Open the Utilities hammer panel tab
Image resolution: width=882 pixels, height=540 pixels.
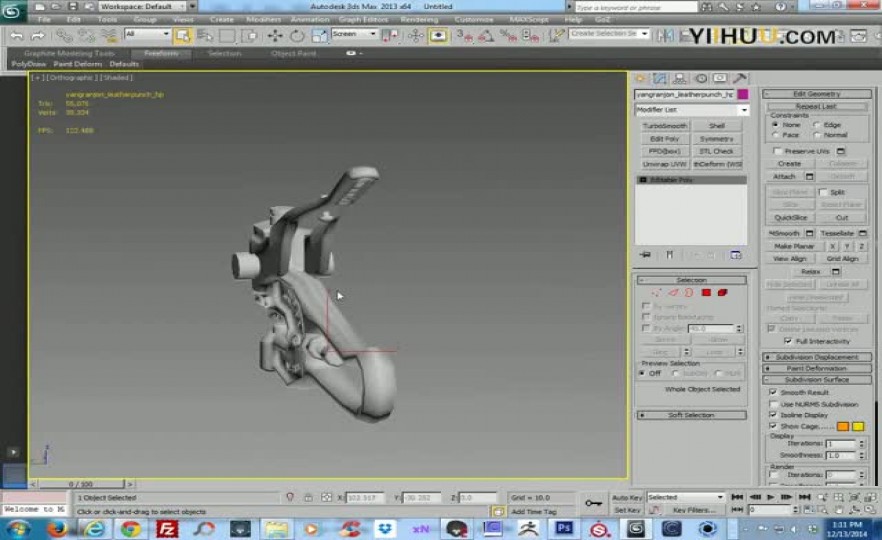pos(740,78)
